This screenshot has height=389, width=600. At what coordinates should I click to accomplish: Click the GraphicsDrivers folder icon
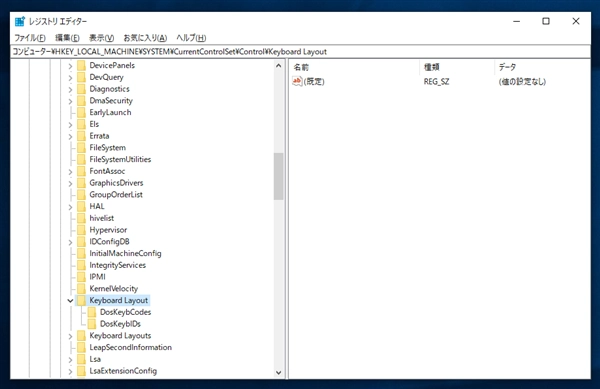point(81,183)
